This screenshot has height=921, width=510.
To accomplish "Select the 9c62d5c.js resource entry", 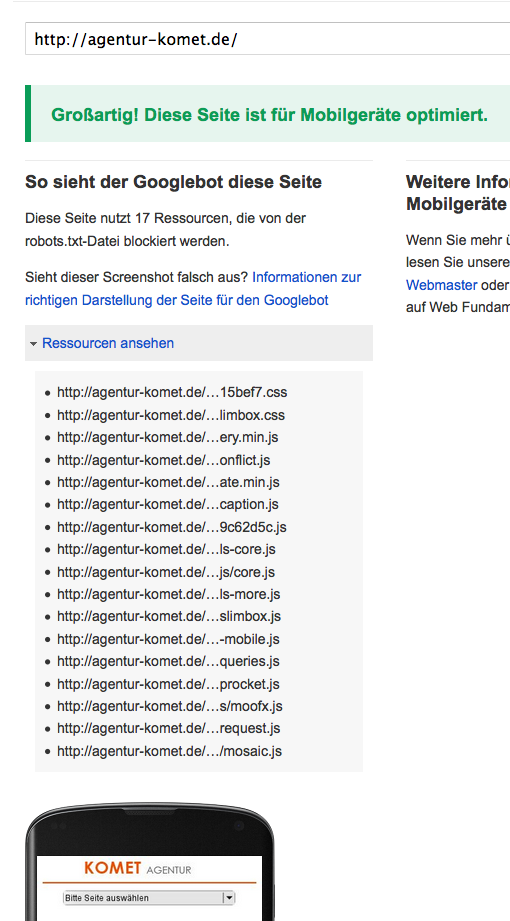I will click(172, 527).
